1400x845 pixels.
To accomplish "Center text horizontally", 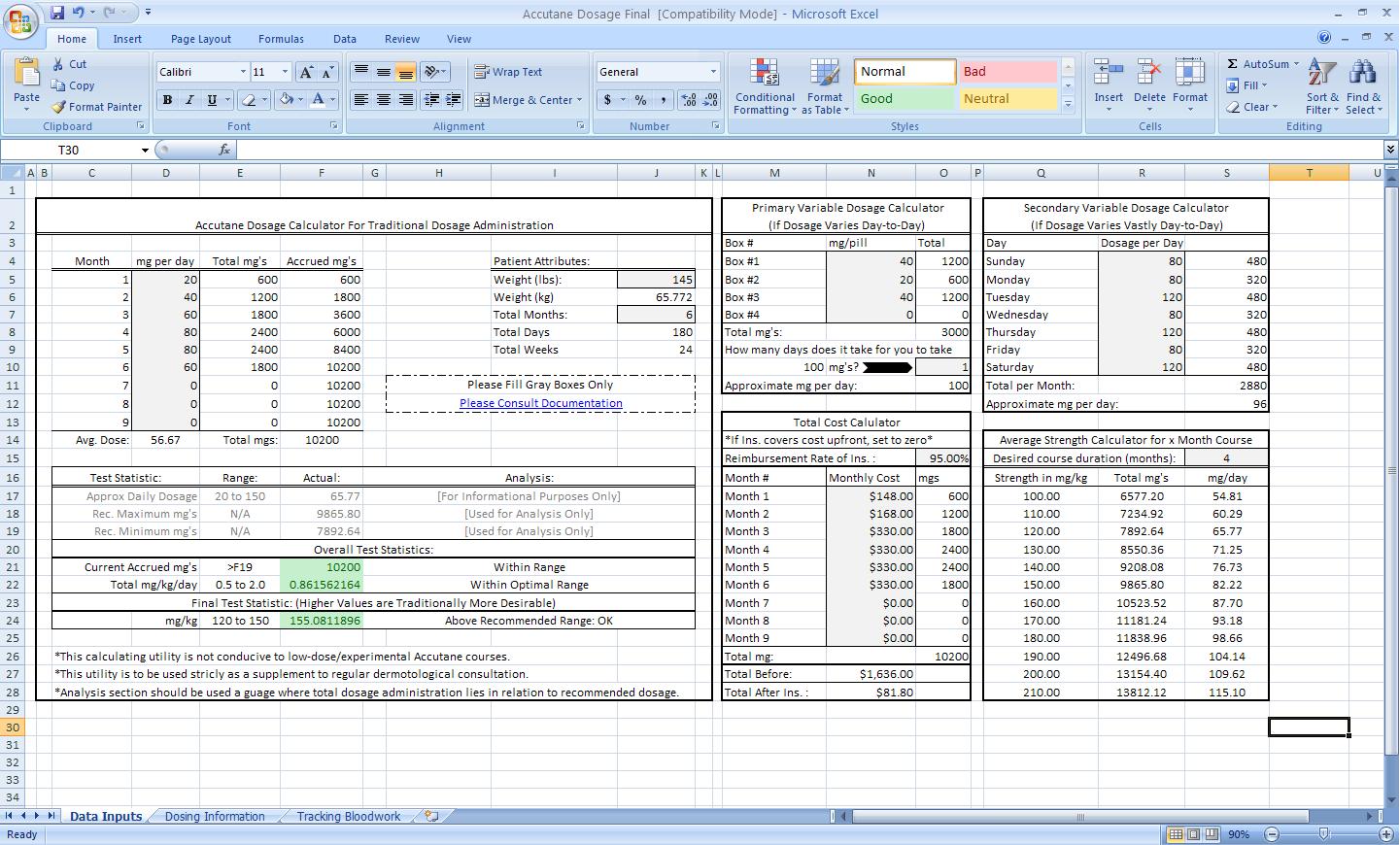I will click(x=384, y=100).
